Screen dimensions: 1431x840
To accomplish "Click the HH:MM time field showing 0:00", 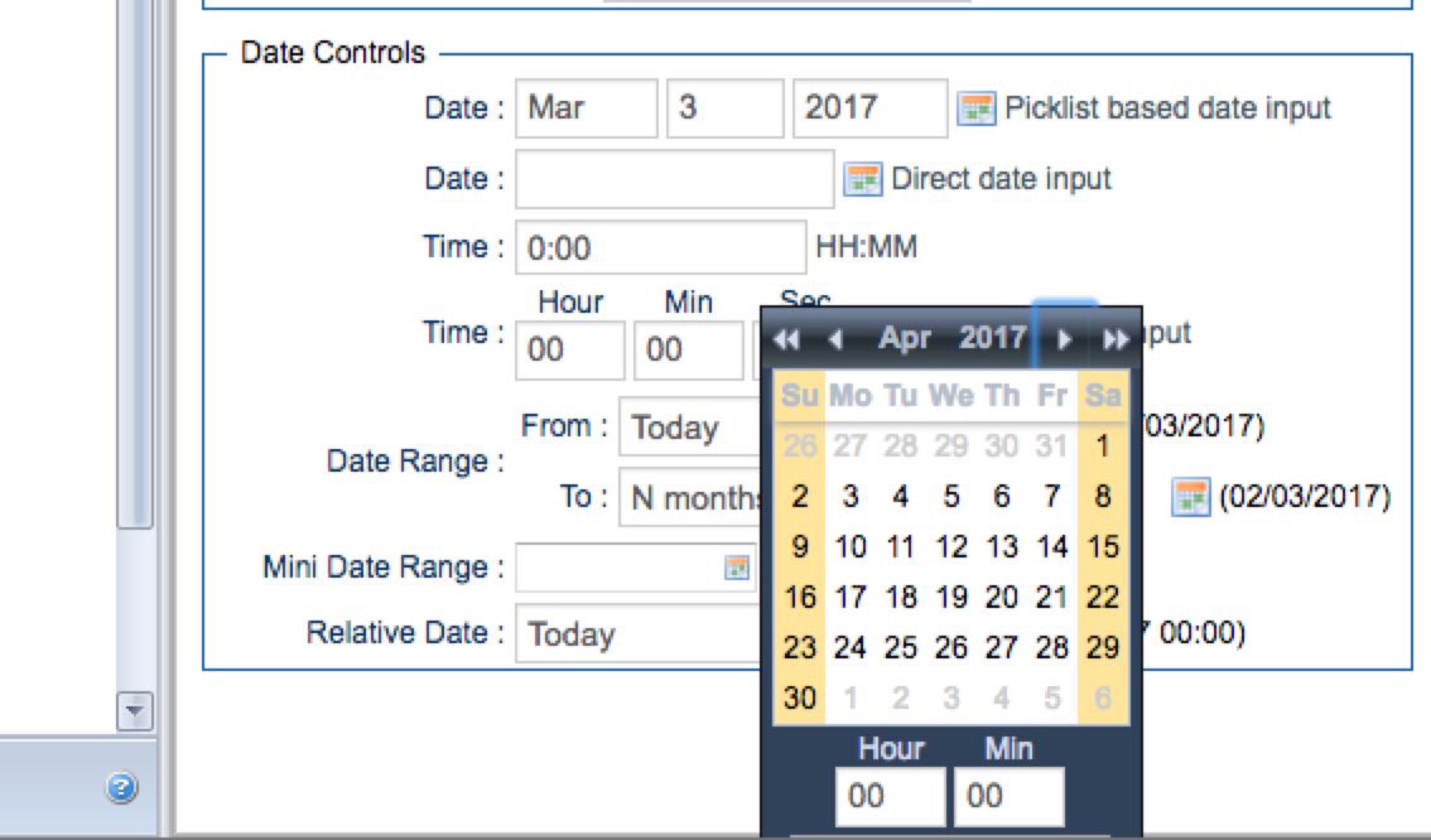I will 660,247.
